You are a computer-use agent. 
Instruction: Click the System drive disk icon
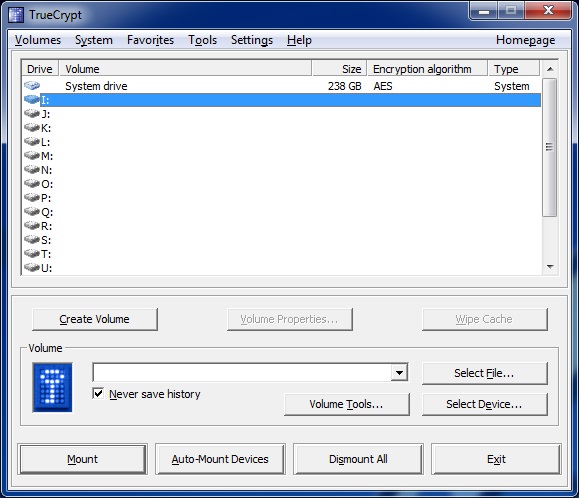[32, 86]
